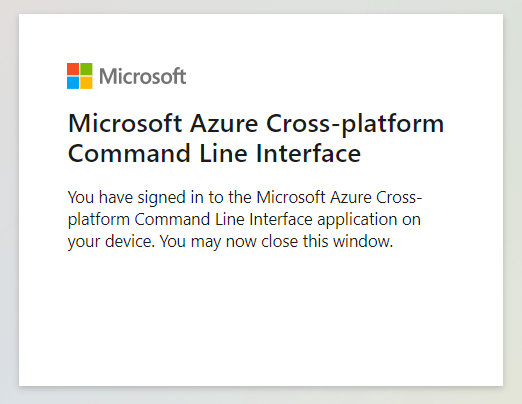This screenshot has height=404, width=522.
Task: Click the word Line in the heading
Action: (223, 153)
